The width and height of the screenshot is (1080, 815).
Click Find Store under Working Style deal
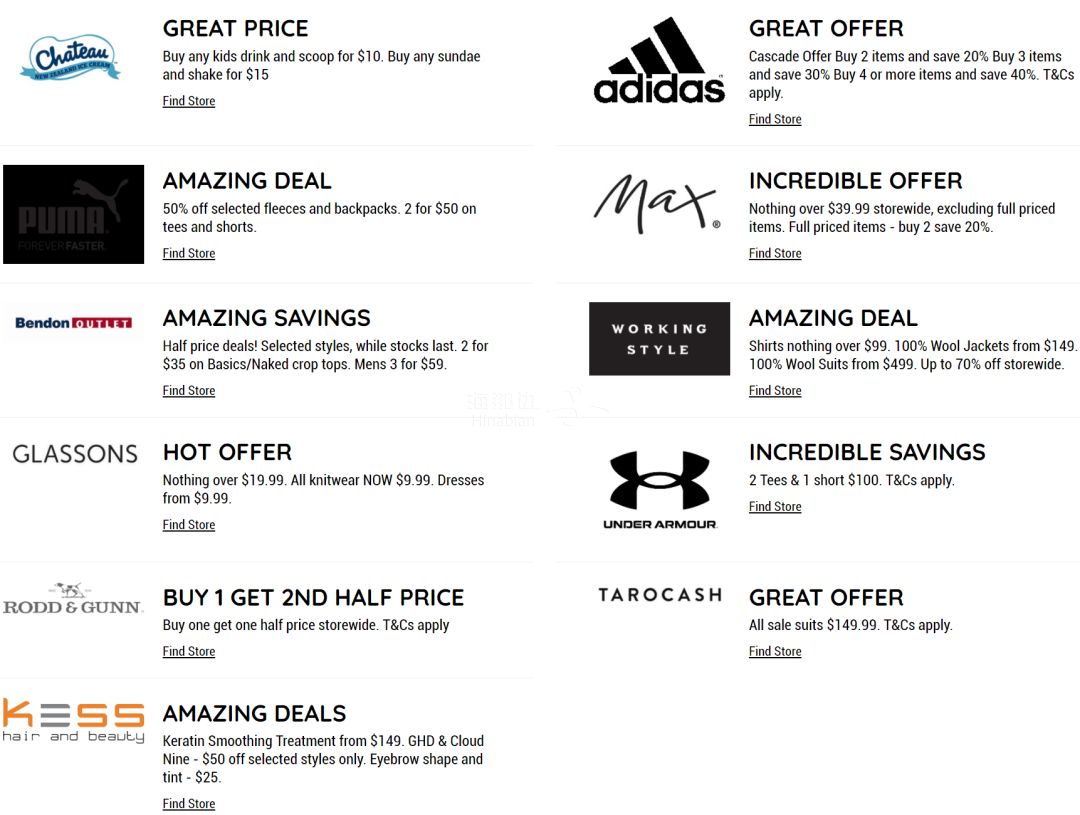click(x=775, y=390)
